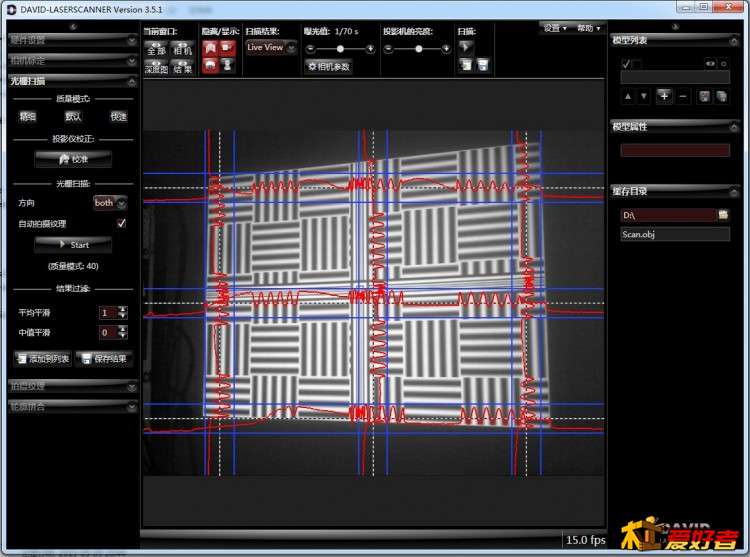Move model up with triangle arrow
Viewport: 750px width, 557px height.
pyautogui.click(x=628, y=97)
